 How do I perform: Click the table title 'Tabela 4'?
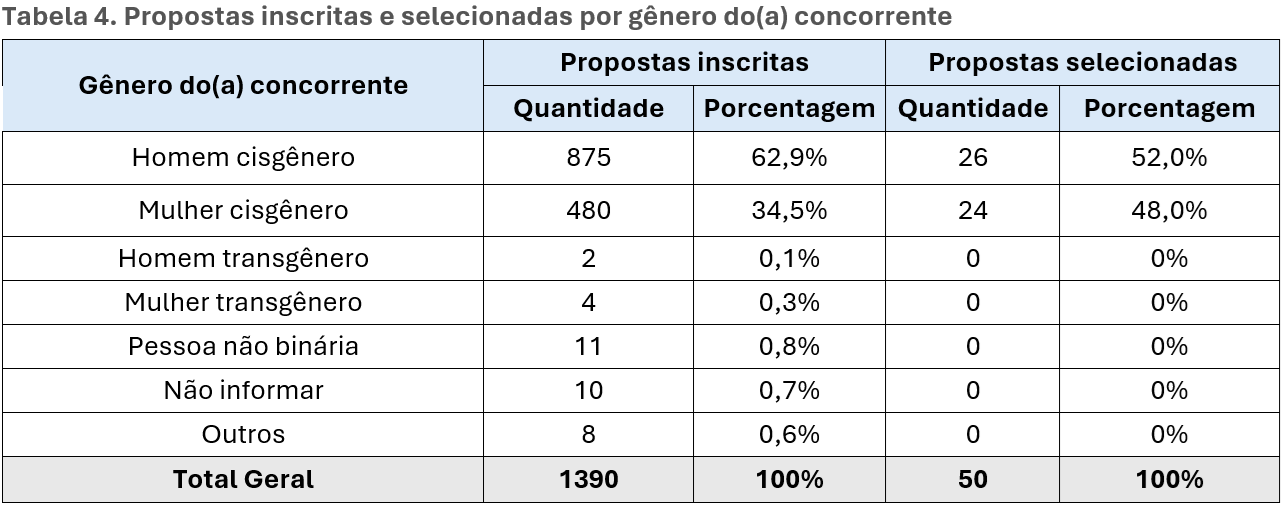[478, 17]
